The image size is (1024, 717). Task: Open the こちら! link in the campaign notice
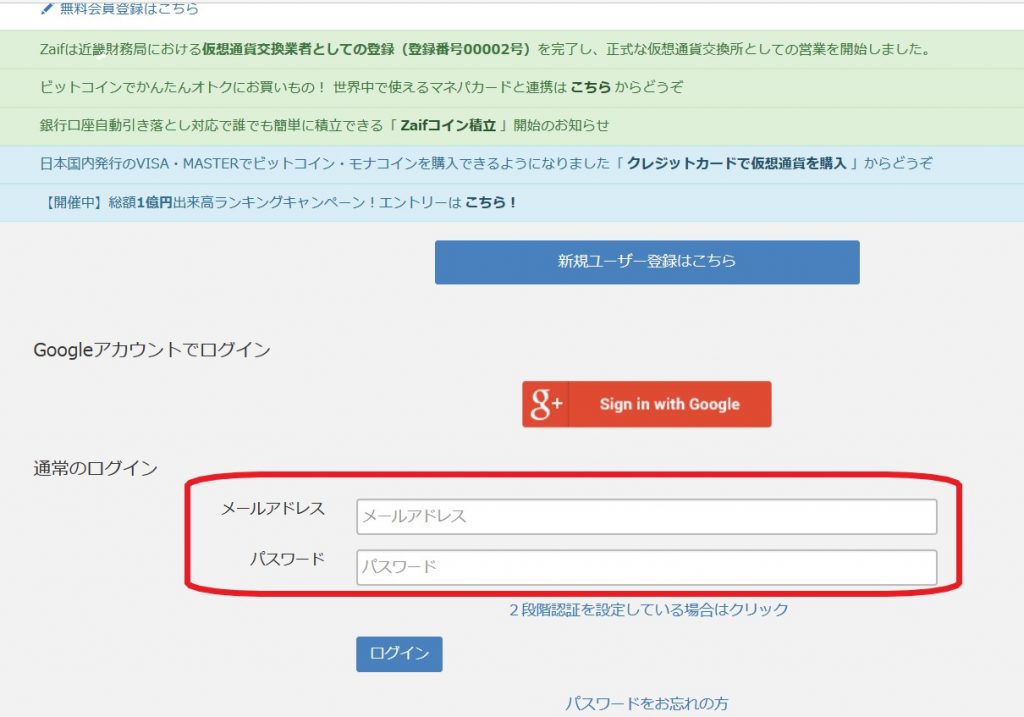pyautogui.click(x=490, y=202)
